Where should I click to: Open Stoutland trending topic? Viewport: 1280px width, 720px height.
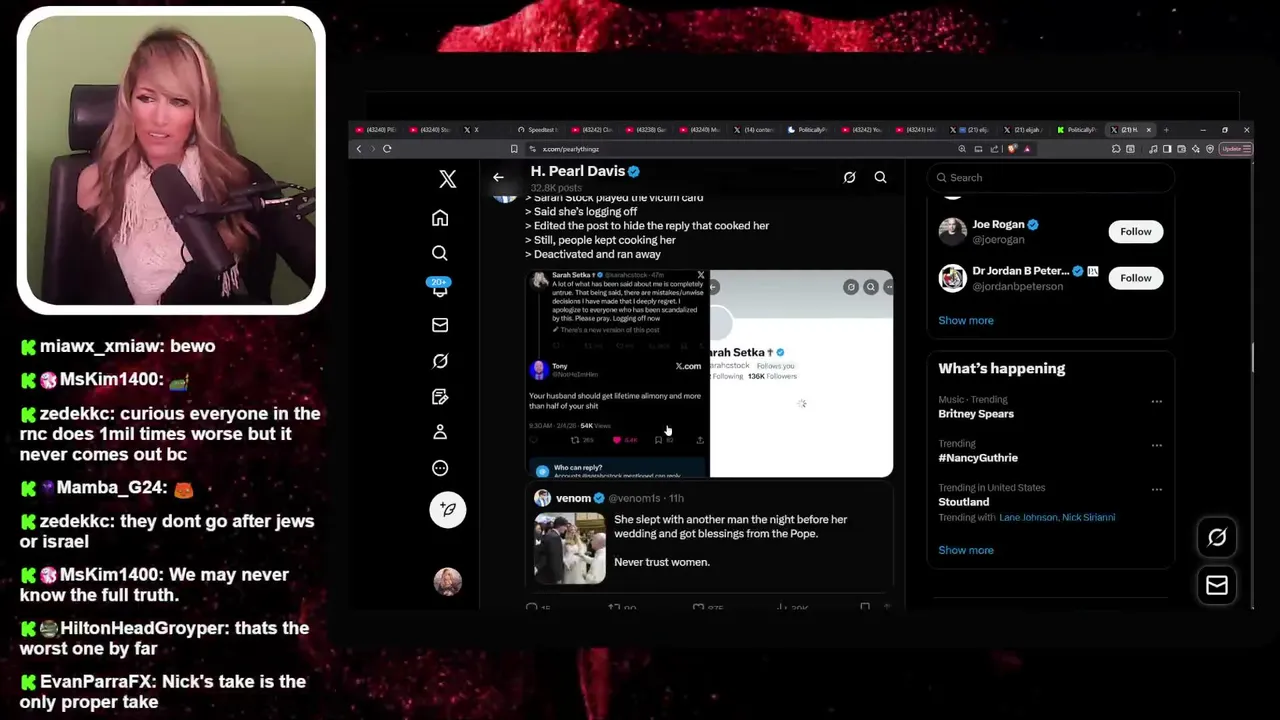(x=963, y=502)
